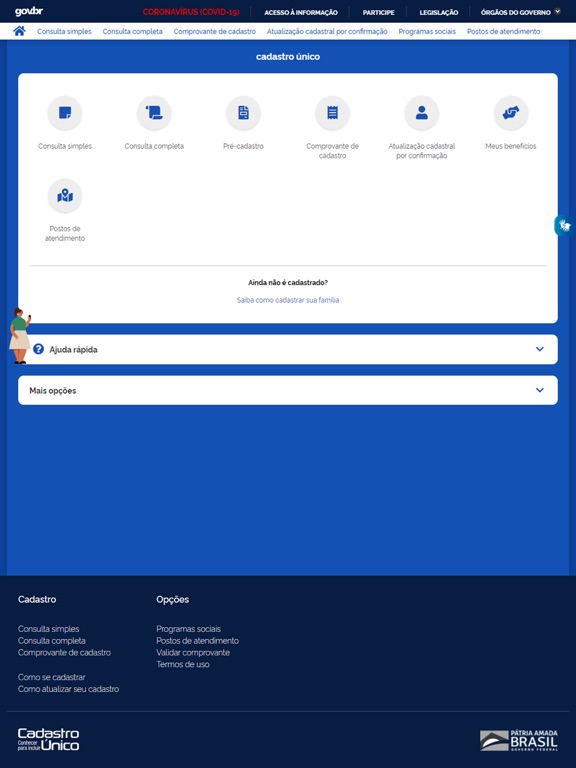Click the Ajuda rápida heading text

73,350
